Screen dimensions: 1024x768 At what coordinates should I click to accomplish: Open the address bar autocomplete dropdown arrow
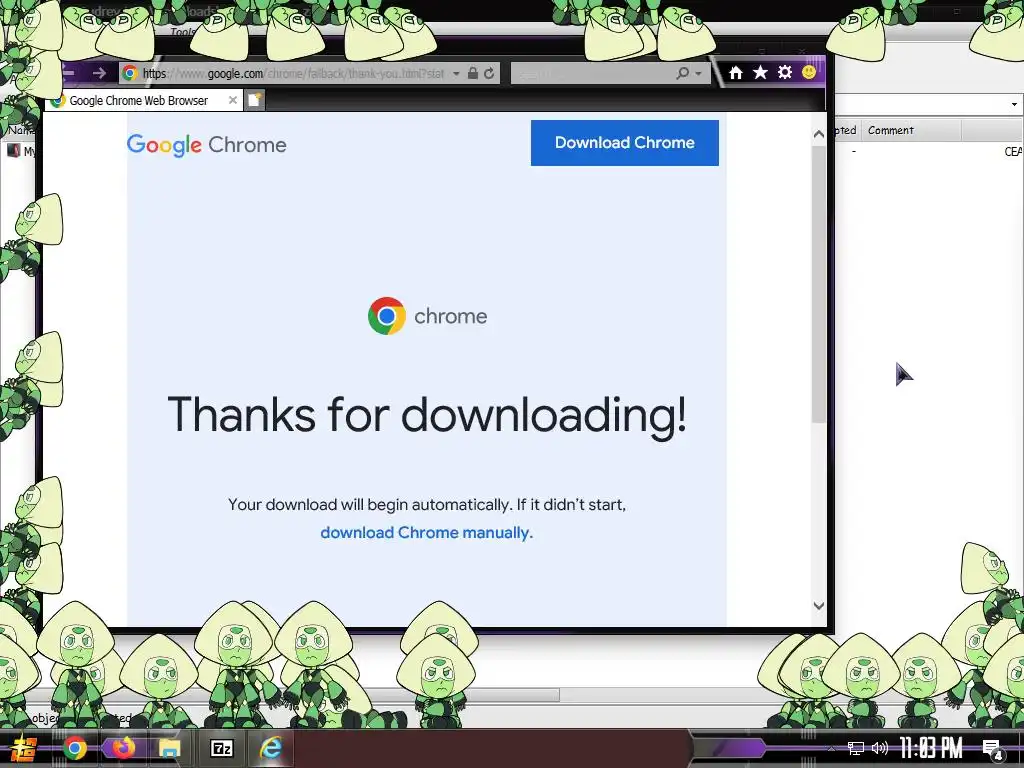456,73
